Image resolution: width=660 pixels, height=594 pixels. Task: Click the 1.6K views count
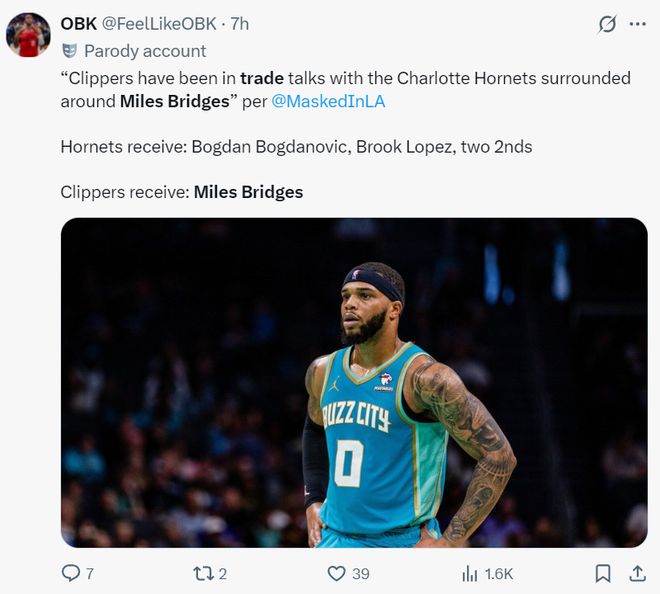(499, 573)
